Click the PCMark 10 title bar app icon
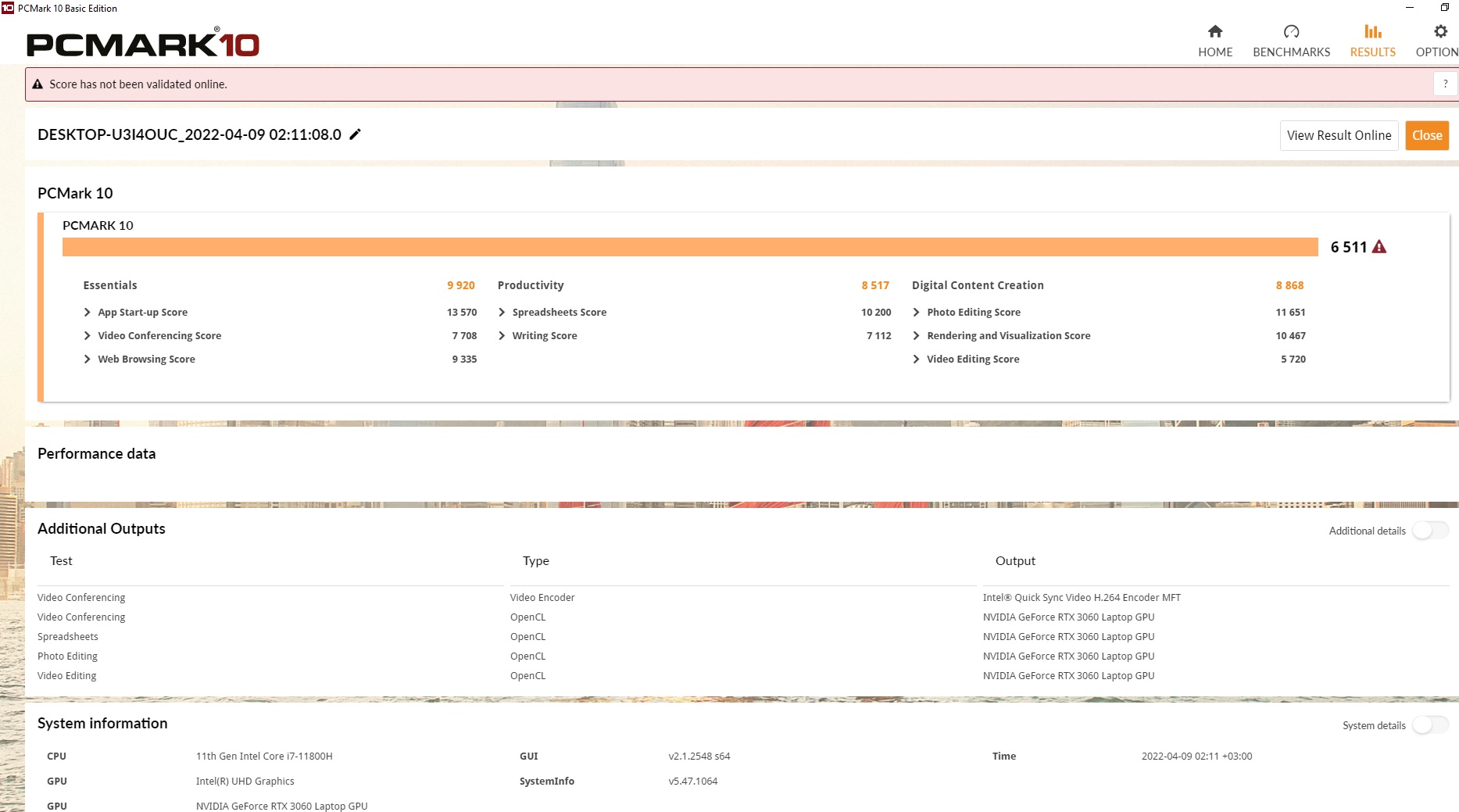Image resolution: width=1459 pixels, height=812 pixels. pyautogui.click(x=8, y=8)
